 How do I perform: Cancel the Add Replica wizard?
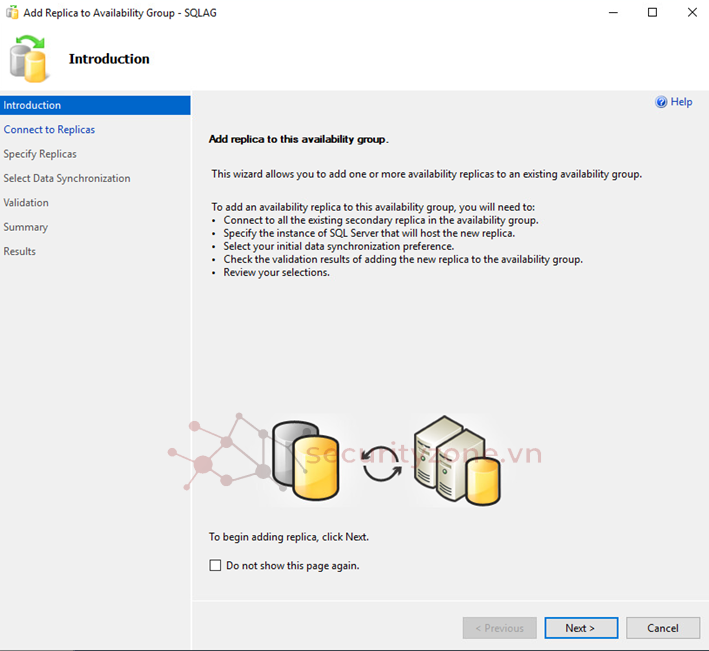[x=662, y=628]
